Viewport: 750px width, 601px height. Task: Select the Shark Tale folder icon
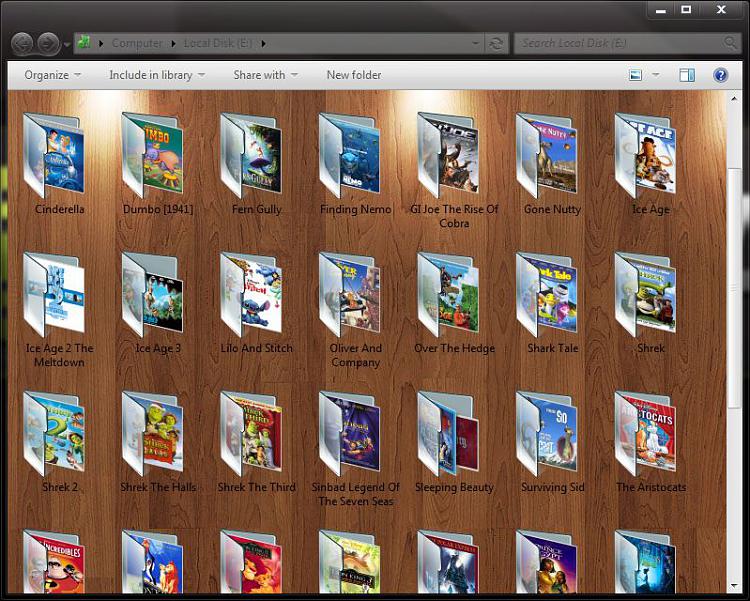click(x=547, y=295)
